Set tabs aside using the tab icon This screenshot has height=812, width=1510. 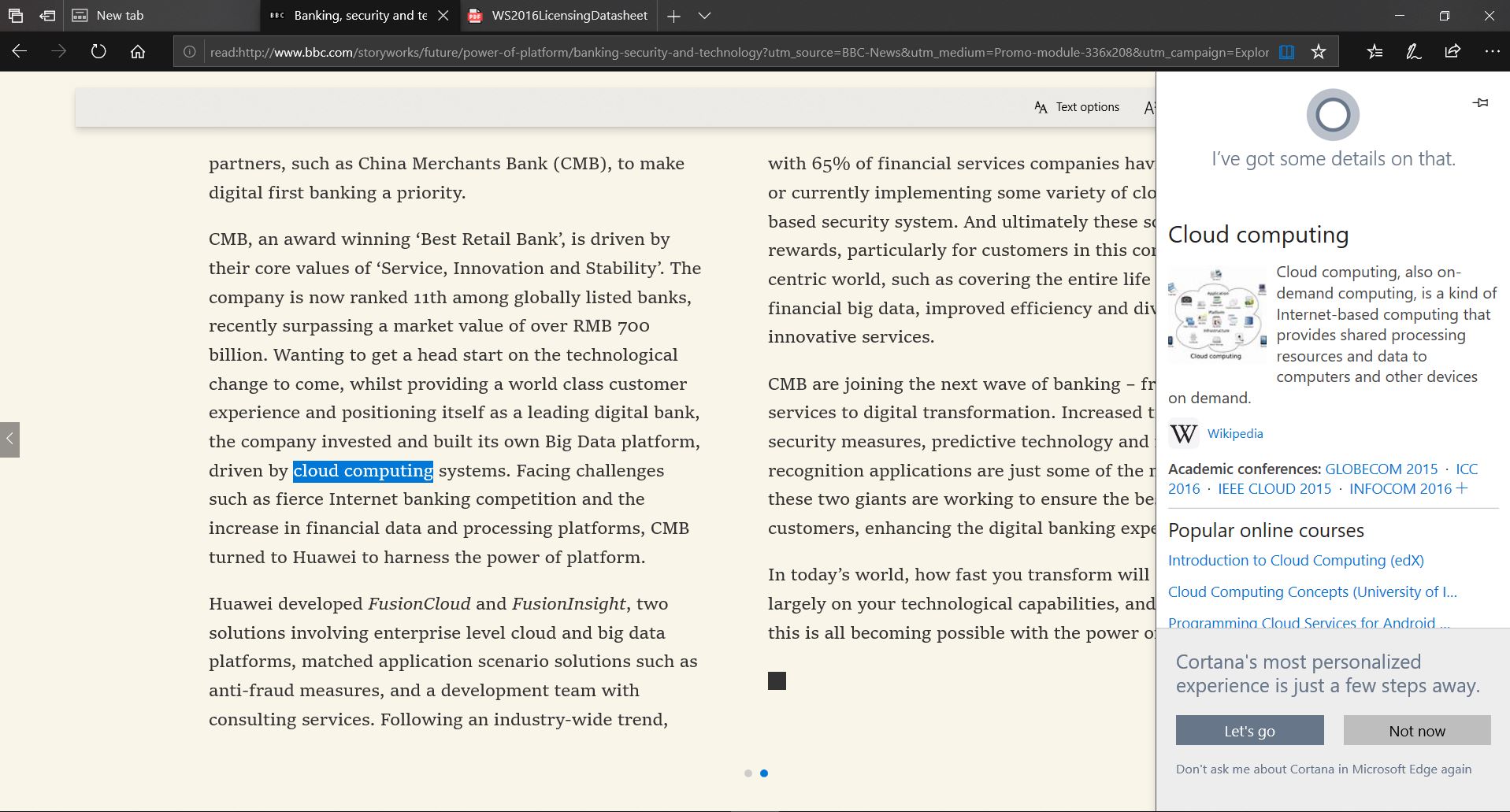[47, 16]
